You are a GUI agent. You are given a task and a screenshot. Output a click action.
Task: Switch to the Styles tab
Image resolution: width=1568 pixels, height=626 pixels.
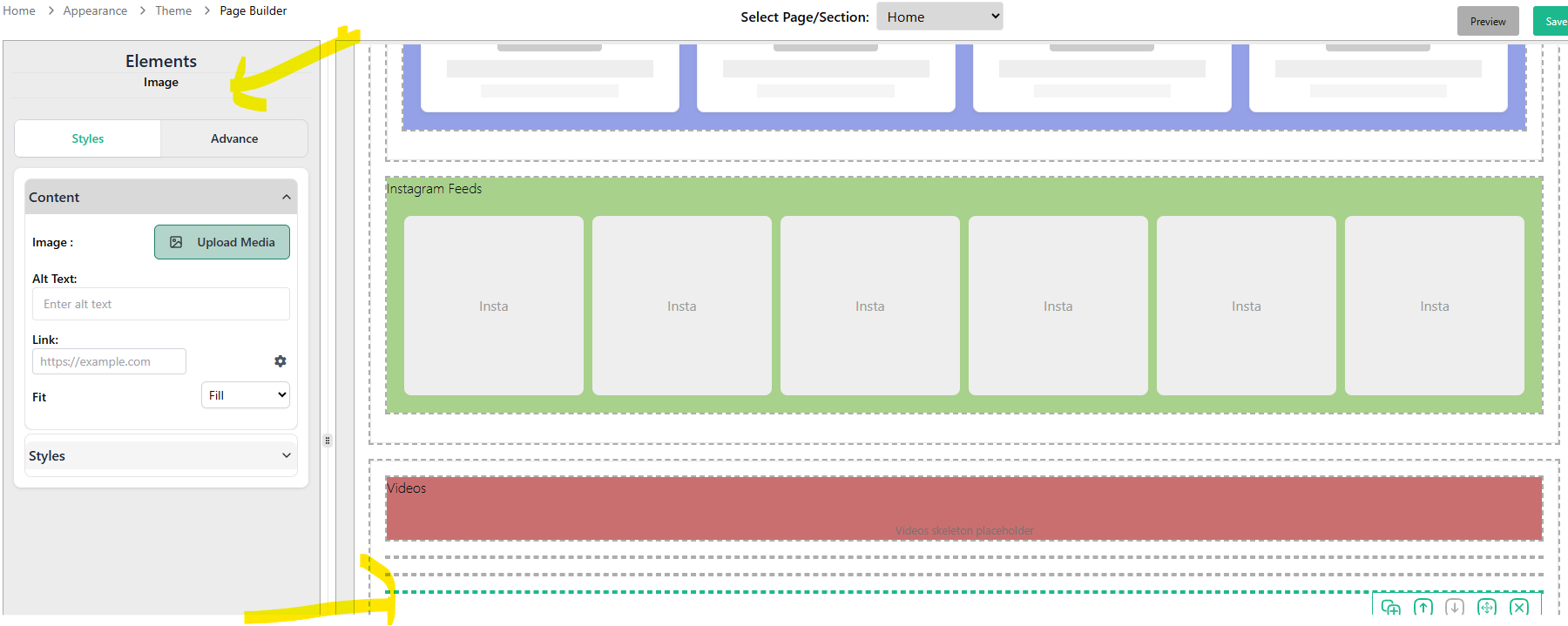point(88,138)
